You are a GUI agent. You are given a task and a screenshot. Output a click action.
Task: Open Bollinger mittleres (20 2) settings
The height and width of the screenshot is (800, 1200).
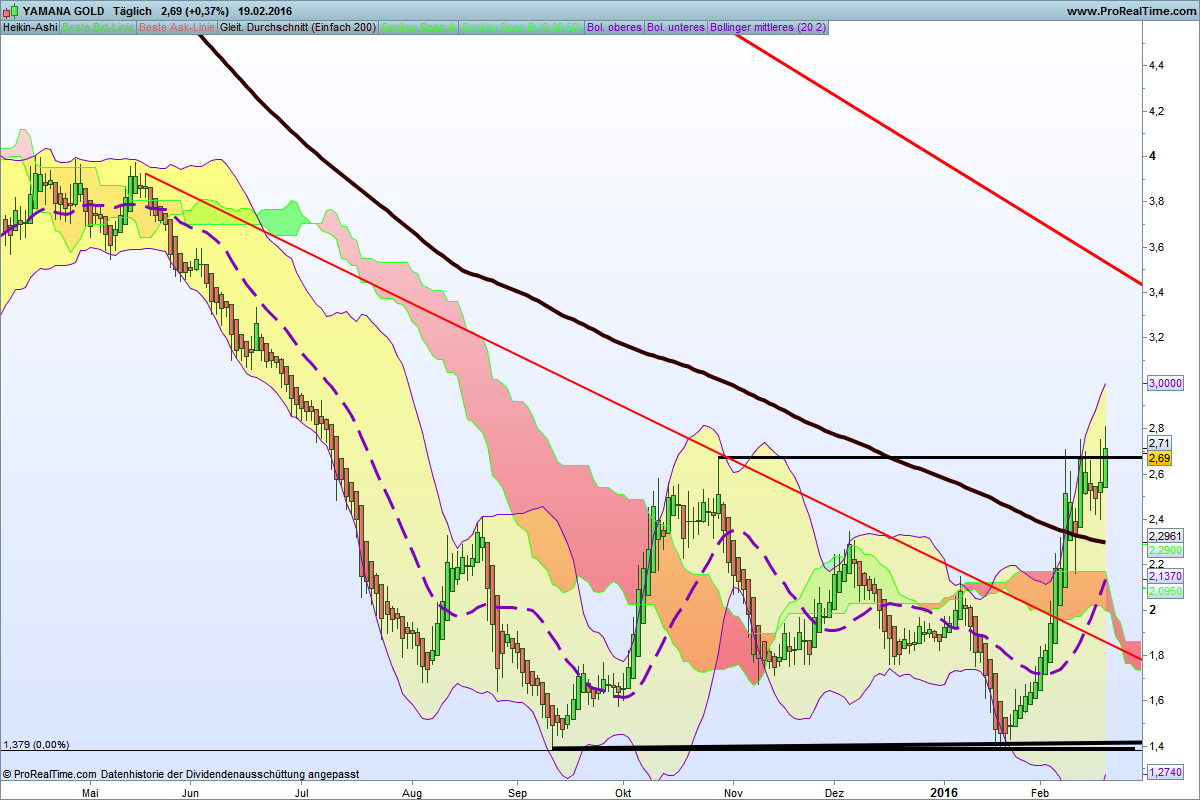pyautogui.click(x=767, y=27)
